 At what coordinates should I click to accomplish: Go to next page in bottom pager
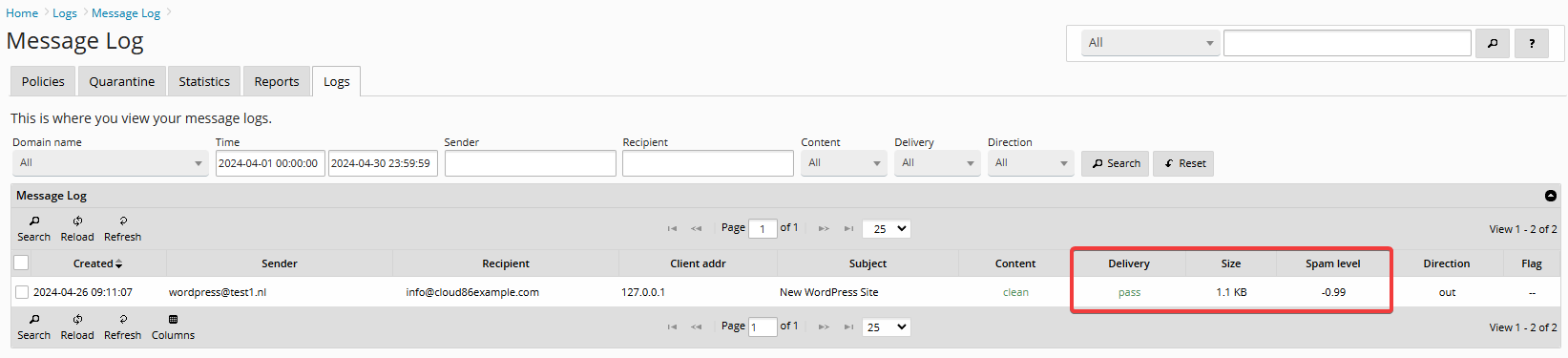(x=824, y=327)
